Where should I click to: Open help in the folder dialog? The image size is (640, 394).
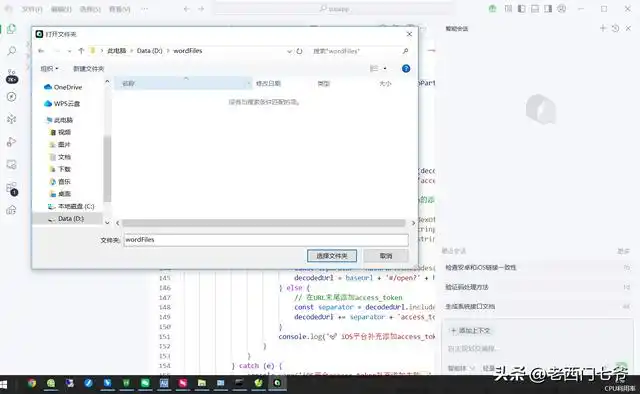click(406, 69)
